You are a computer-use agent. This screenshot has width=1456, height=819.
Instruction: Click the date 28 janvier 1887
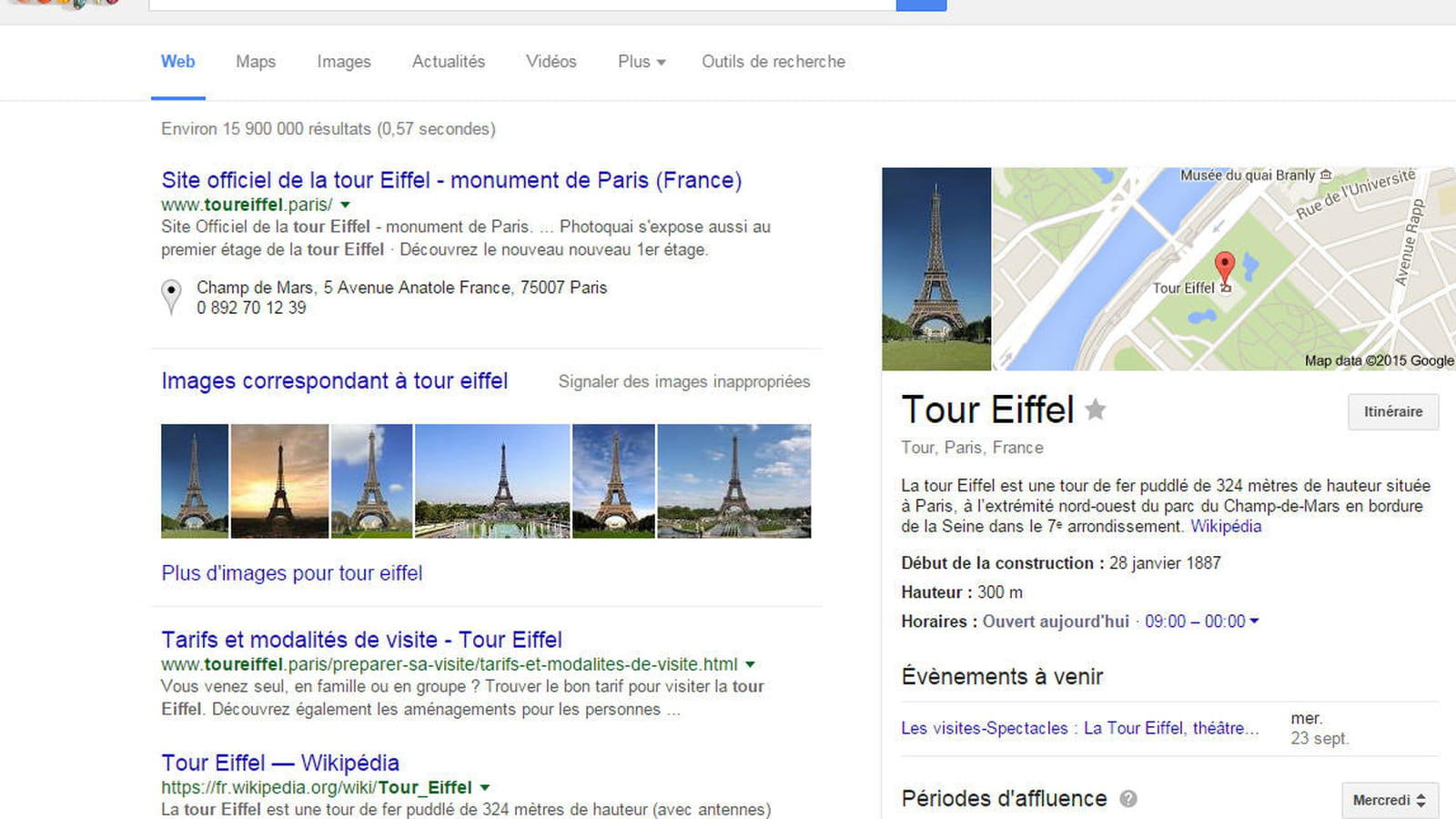click(1165, 563)
